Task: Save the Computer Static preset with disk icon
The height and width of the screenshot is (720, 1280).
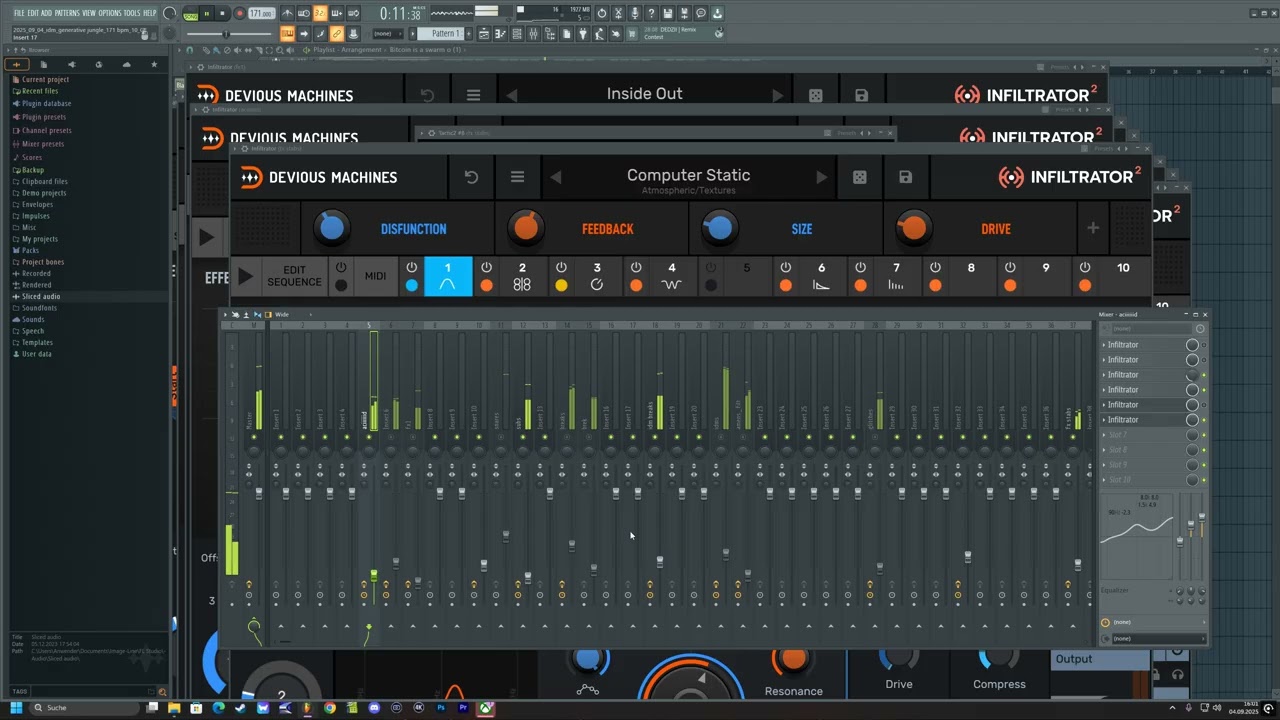Action: pos(905,177)
